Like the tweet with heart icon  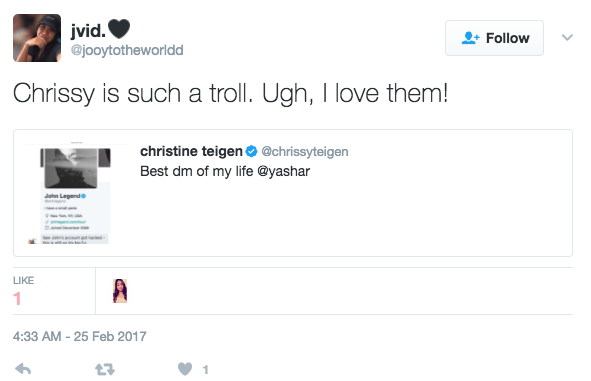(x=185, y=369)
